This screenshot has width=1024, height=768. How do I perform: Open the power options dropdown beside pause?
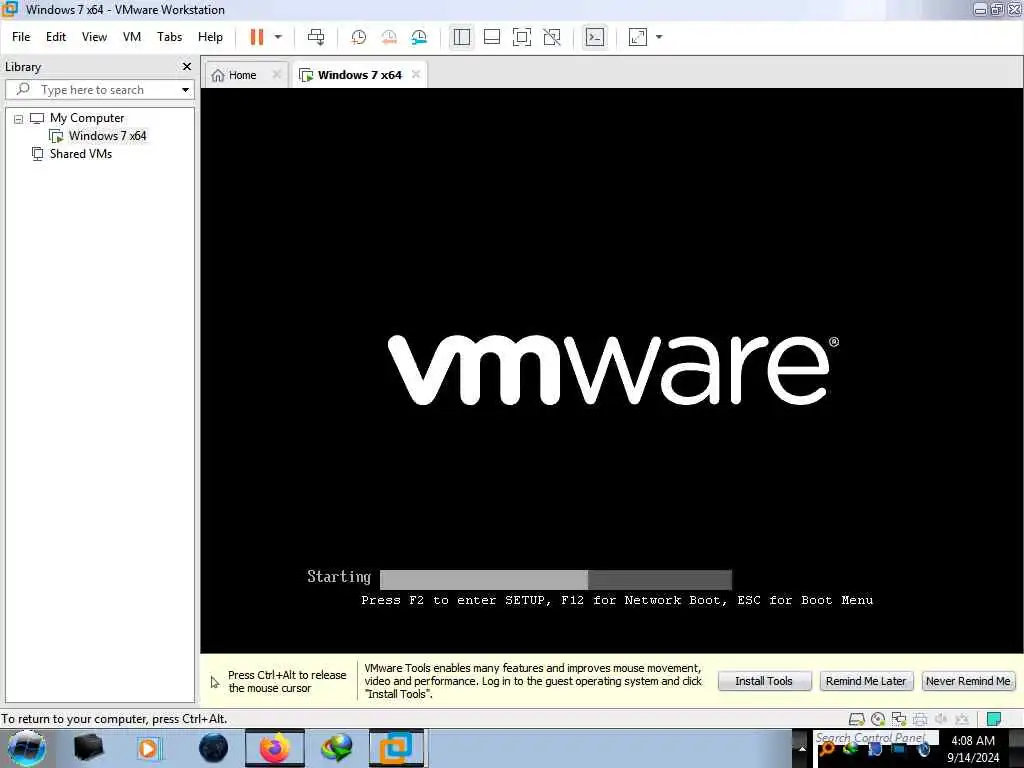278,37
